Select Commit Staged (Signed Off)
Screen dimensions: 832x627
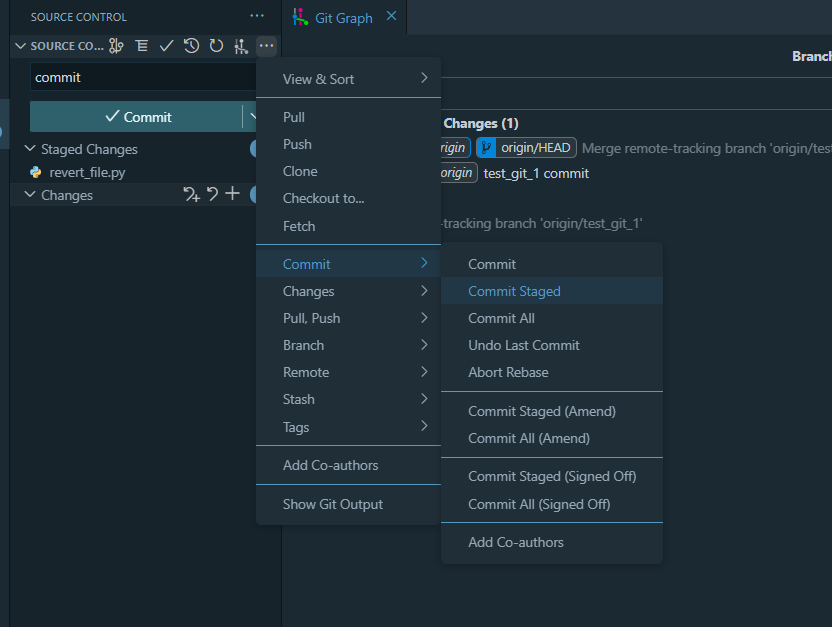(552, 476)
